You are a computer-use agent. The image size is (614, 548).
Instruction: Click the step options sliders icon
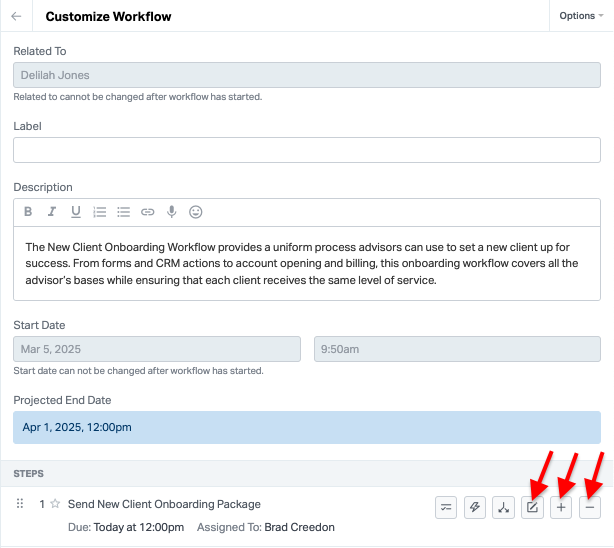click(446, 508)
